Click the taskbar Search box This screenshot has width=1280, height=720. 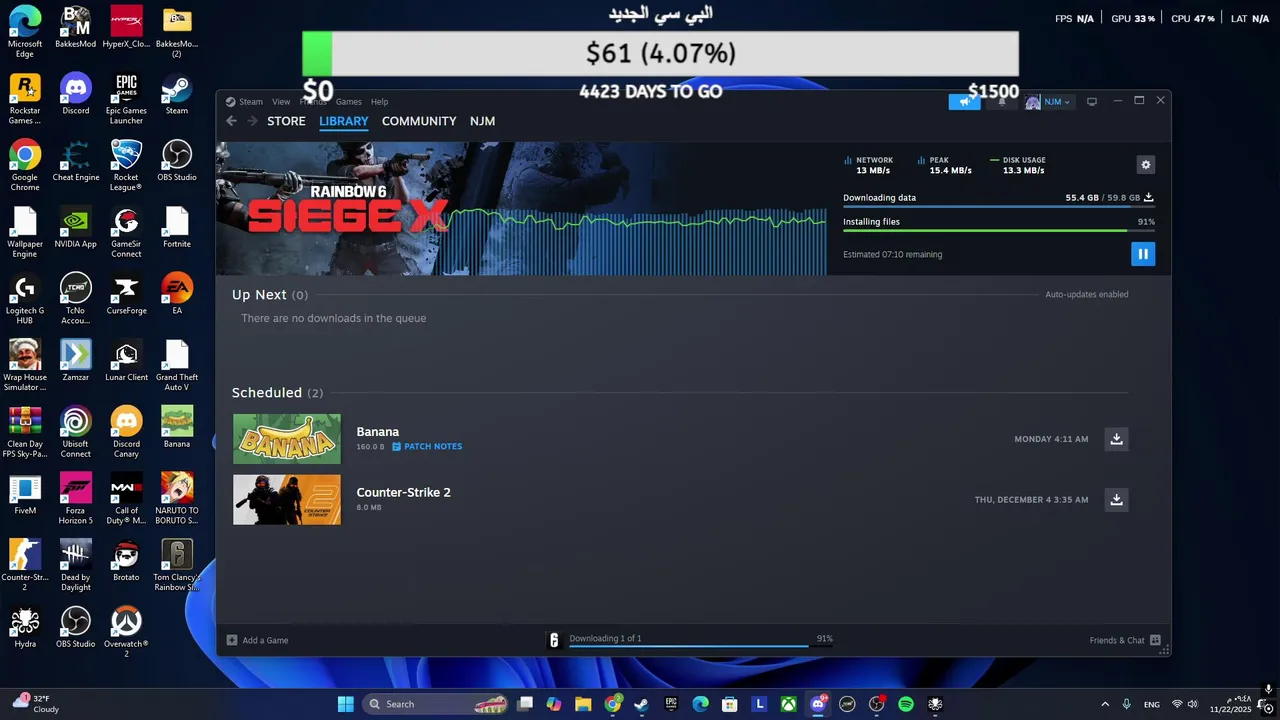pos(435,704)
